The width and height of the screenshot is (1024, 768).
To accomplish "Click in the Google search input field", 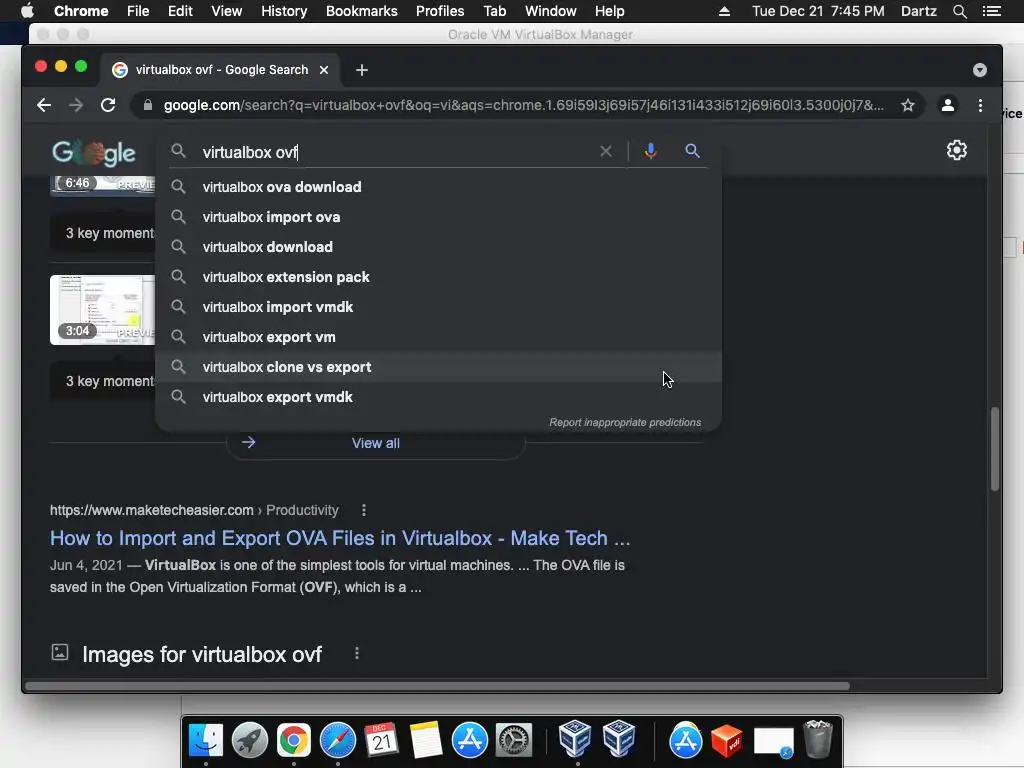I will 395,152.
